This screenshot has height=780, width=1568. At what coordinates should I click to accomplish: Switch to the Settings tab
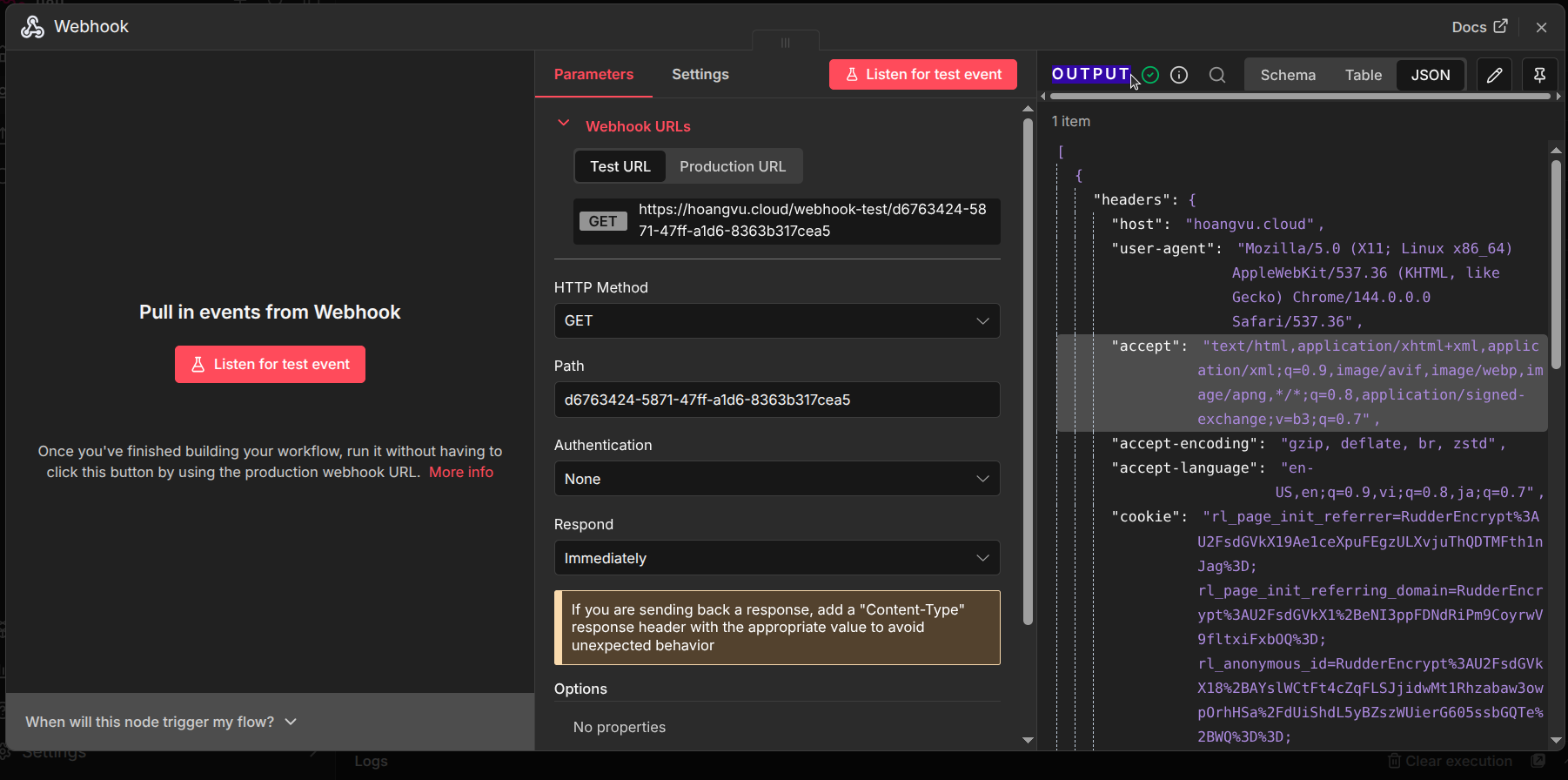pos(700,74)
